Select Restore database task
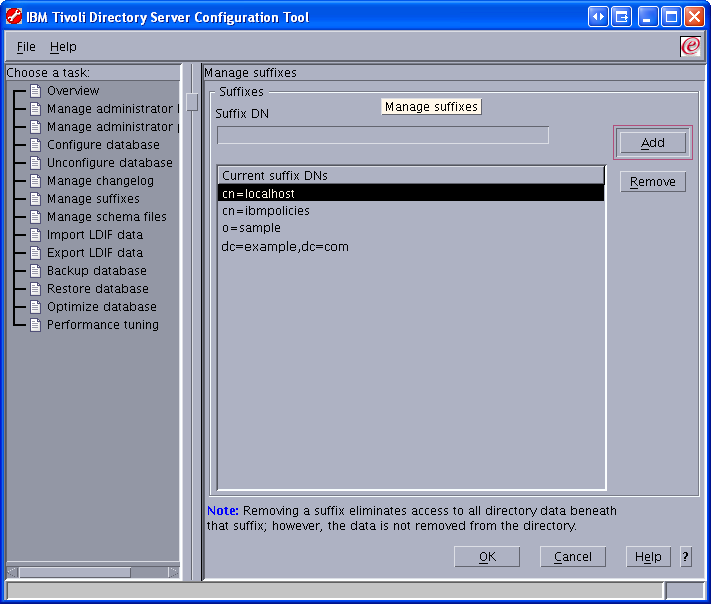This screenshot has width=711, height=604. coord(98,289)
